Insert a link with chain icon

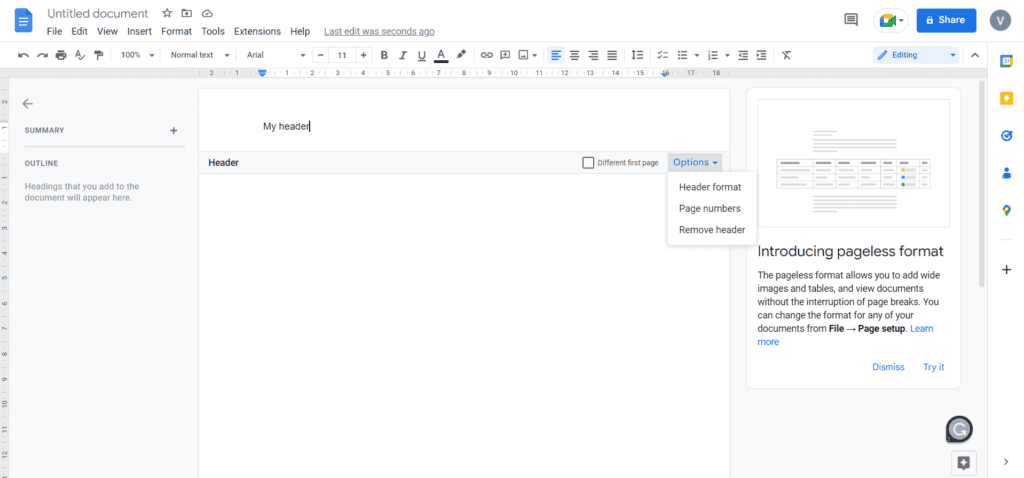(x=487, y=55)
